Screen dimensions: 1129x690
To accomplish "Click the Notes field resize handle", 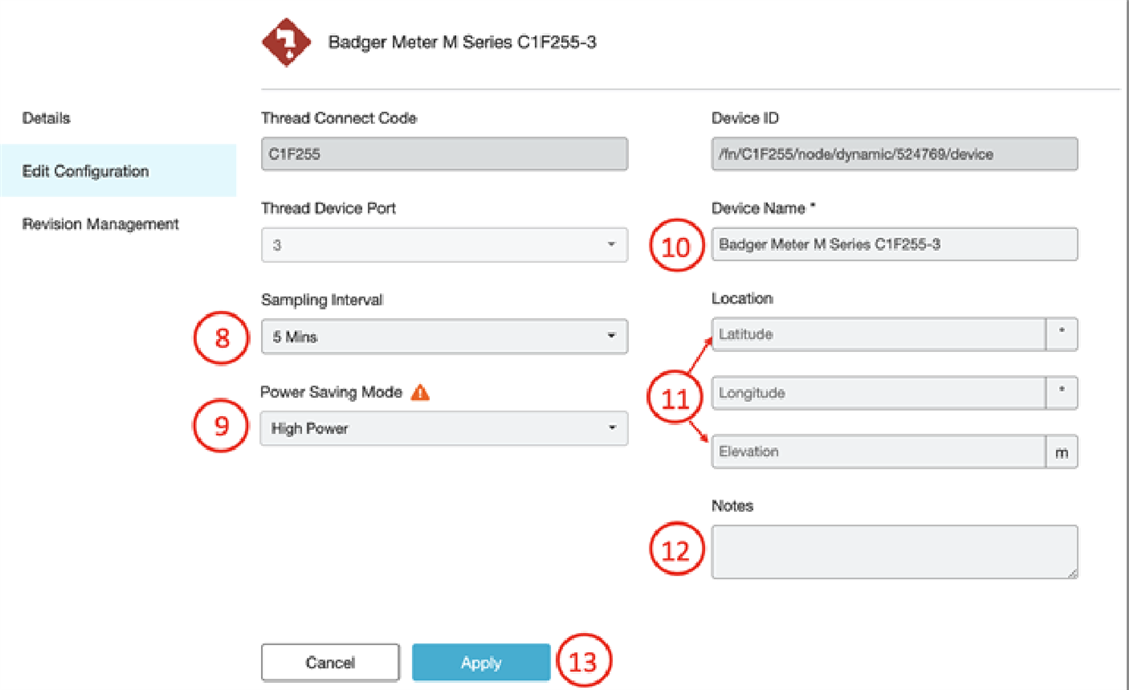I will 1072,573.
